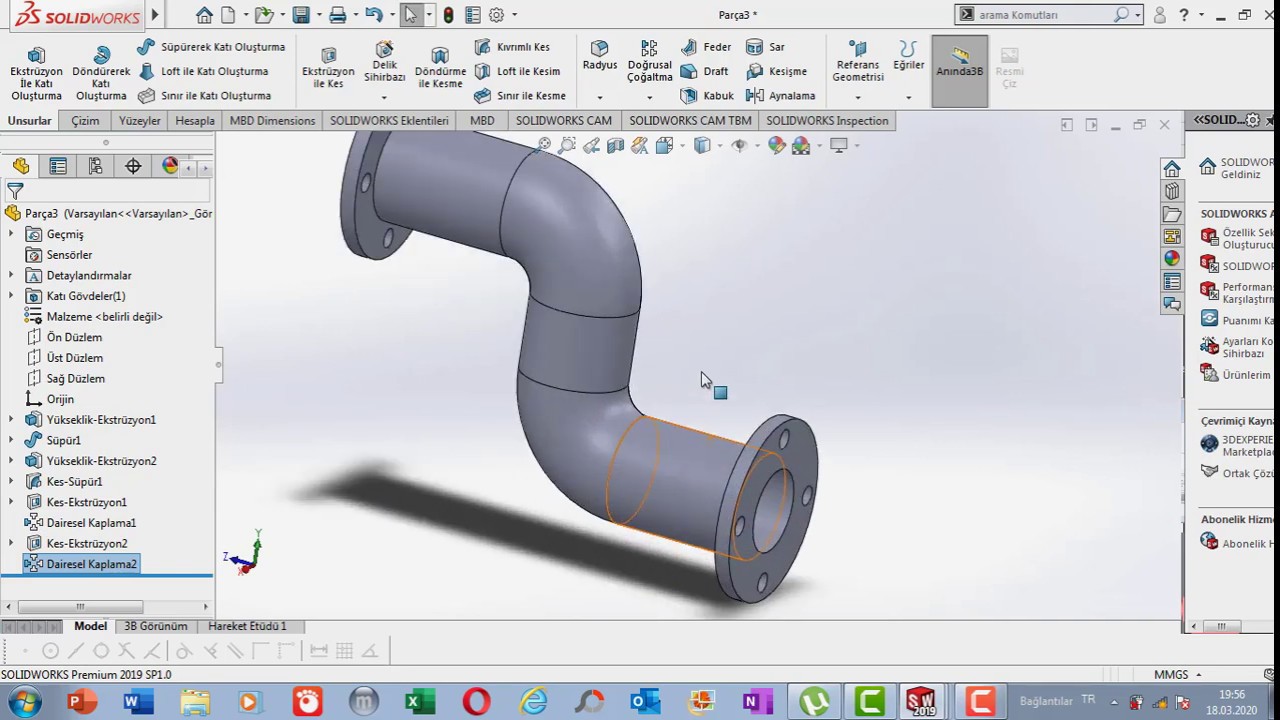The height and width of the screenshot is (720, 1280).
Task: Click the Sar wrap tool
Action: click(766, 47)
